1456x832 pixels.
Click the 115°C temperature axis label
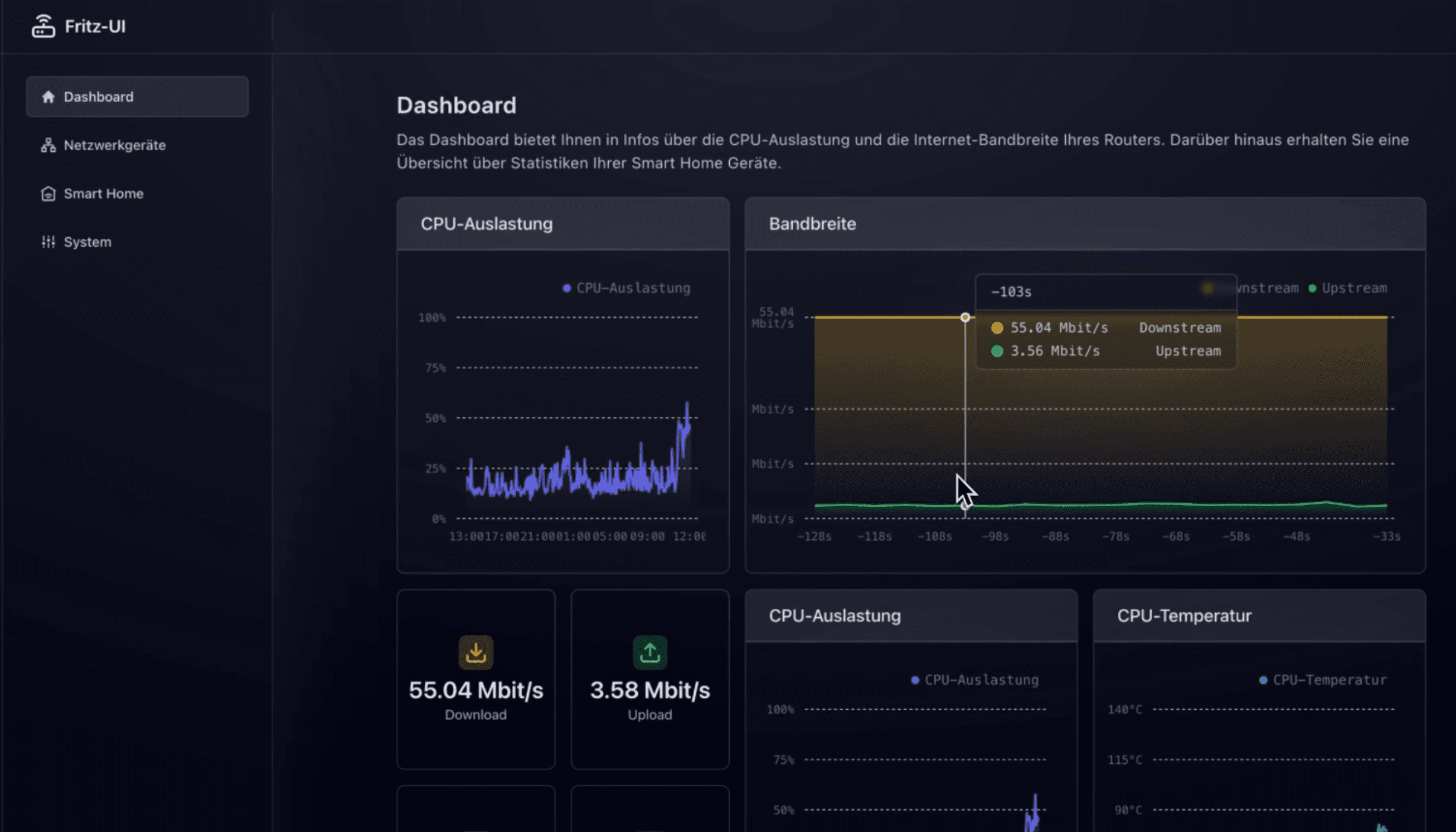point(1125,760)
